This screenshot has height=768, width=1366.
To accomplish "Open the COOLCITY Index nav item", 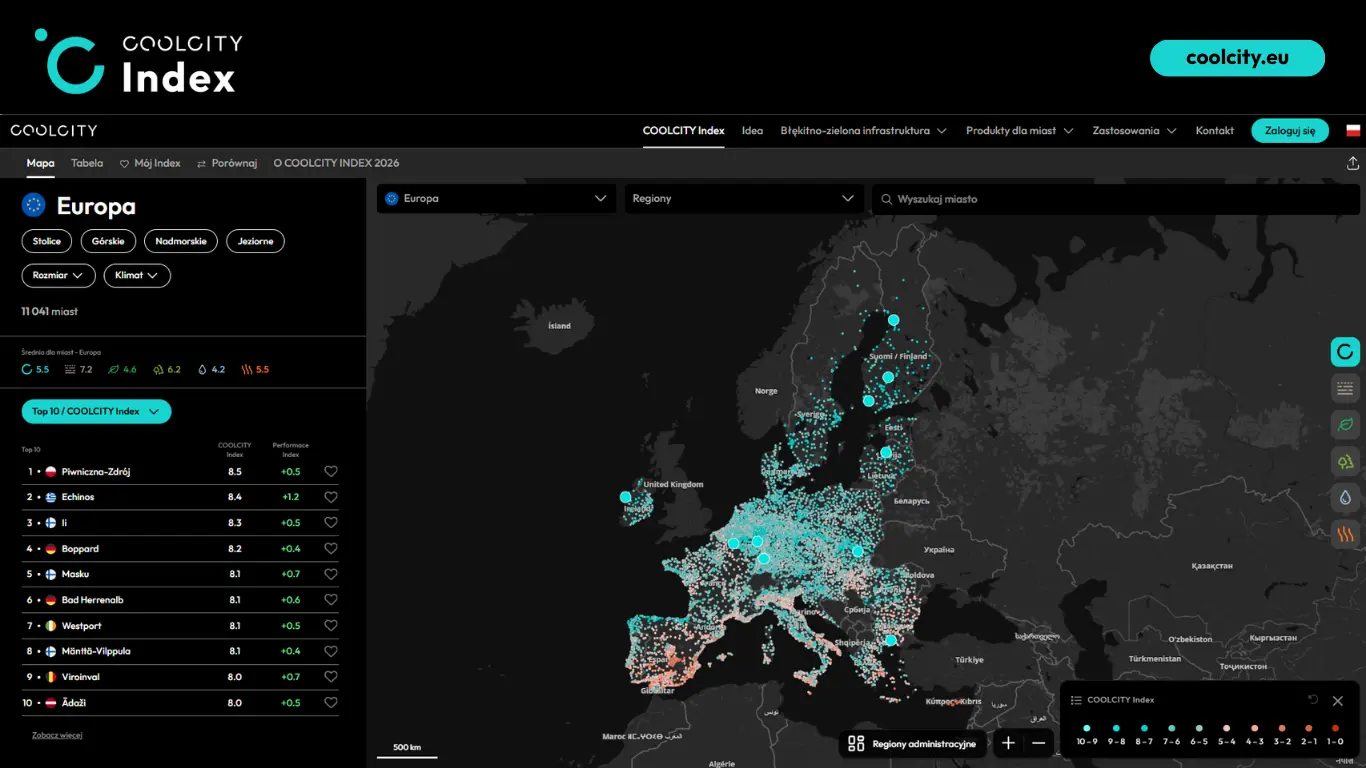I will (684, 131).
